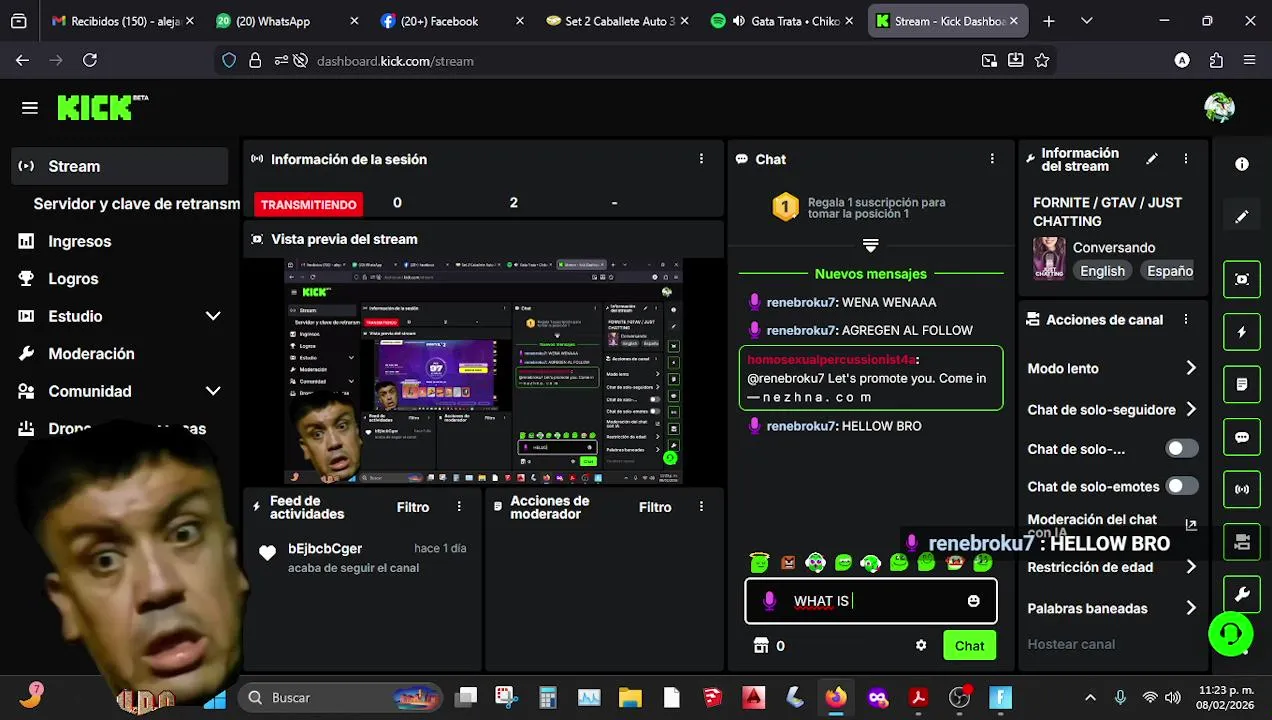Open Información de la sesión three-dot menu

(x=701, y=159)
